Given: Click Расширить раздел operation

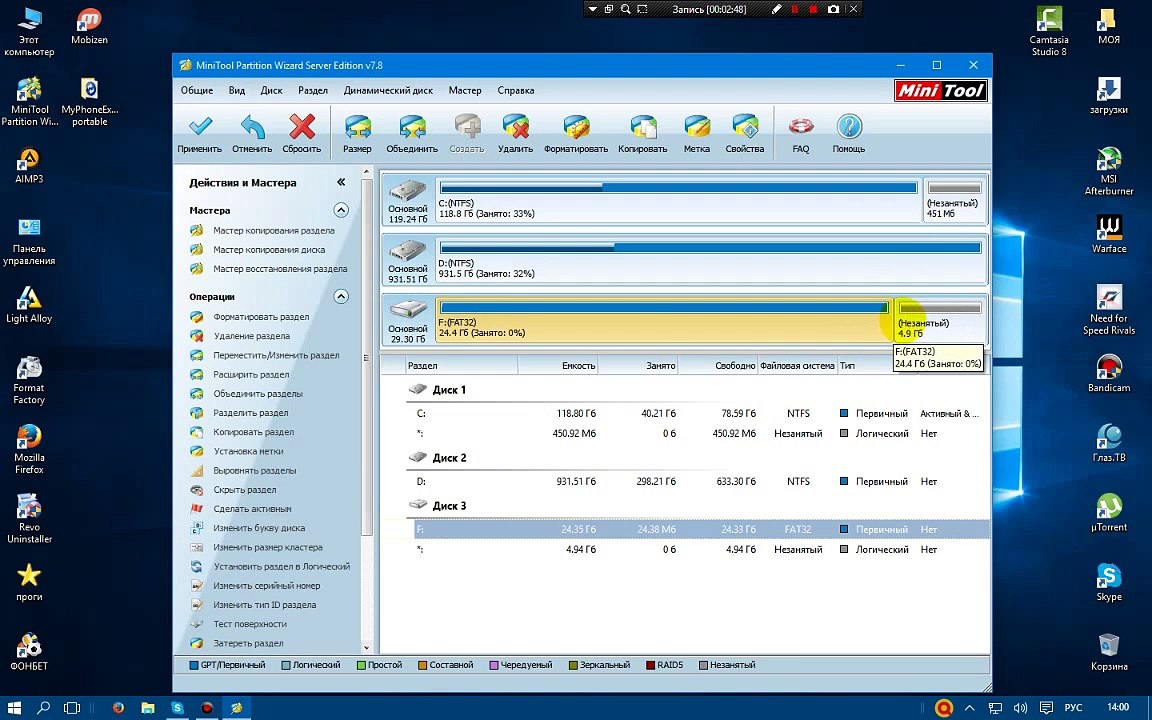Looking at the screenshot, I should pyautogui.click(x=251, y=375).
